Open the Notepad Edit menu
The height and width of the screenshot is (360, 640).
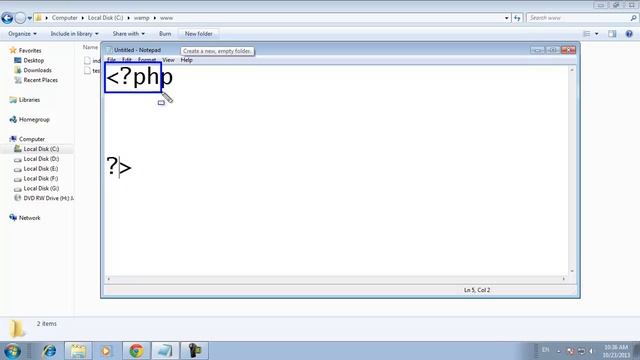[127, 60]
